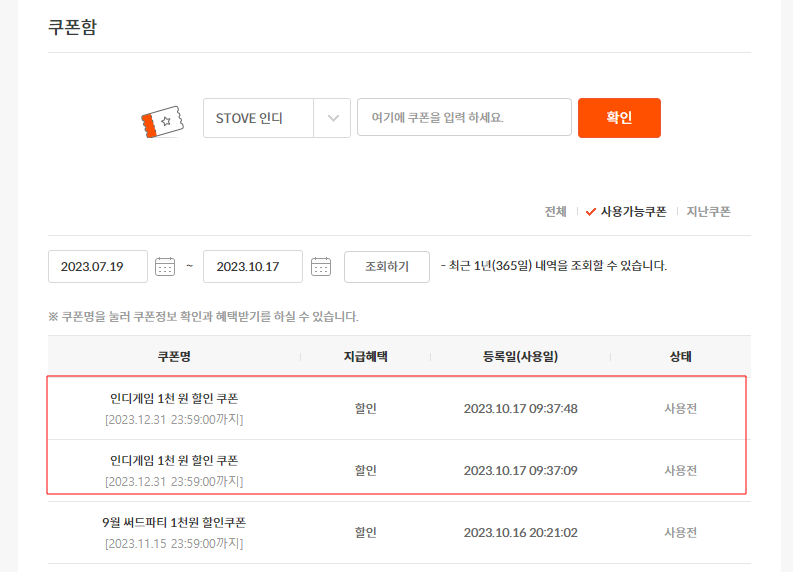Type in the coupon code input field
Viewport: 793px width, 572px height.
(464, 118)
